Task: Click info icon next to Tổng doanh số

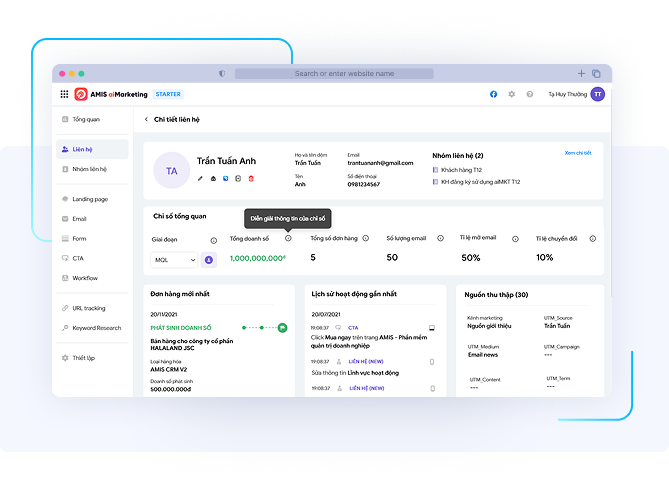Action: (288, 239)
